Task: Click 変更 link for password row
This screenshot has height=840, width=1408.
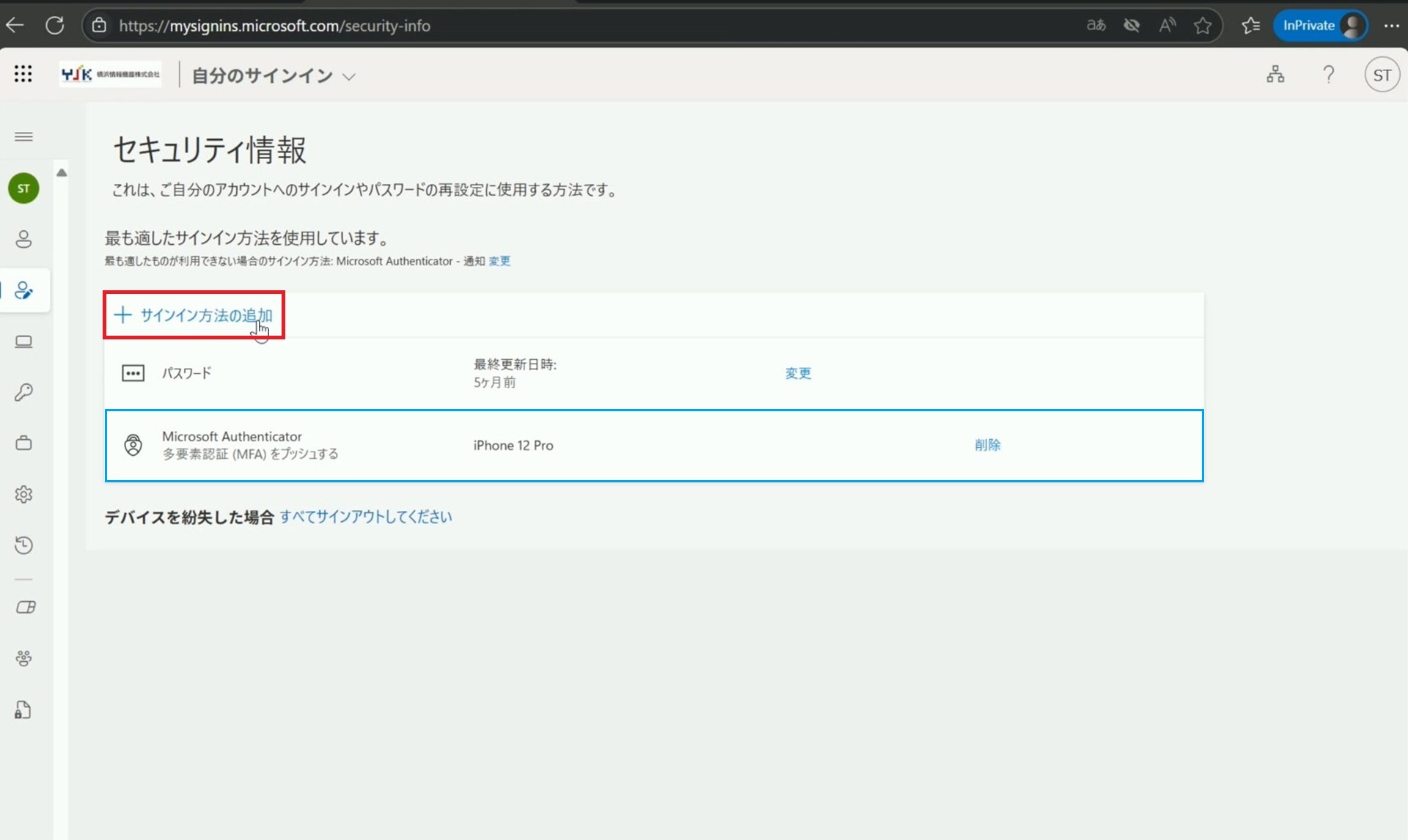Action: click(x=798, y=373)
